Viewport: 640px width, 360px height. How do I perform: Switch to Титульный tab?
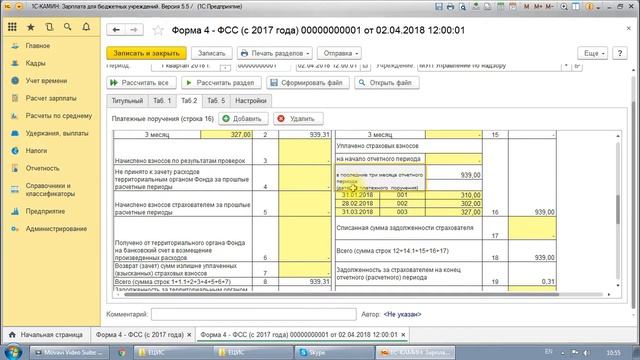click(x=127, y=101)
